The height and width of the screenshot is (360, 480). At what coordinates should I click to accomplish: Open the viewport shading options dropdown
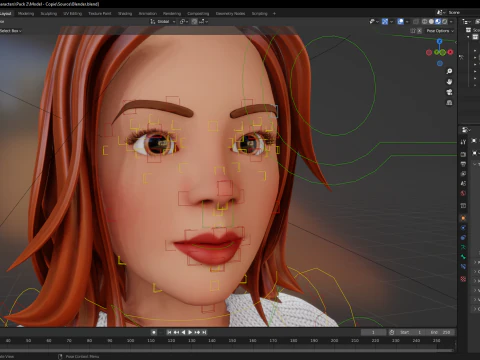coord(451,22)
